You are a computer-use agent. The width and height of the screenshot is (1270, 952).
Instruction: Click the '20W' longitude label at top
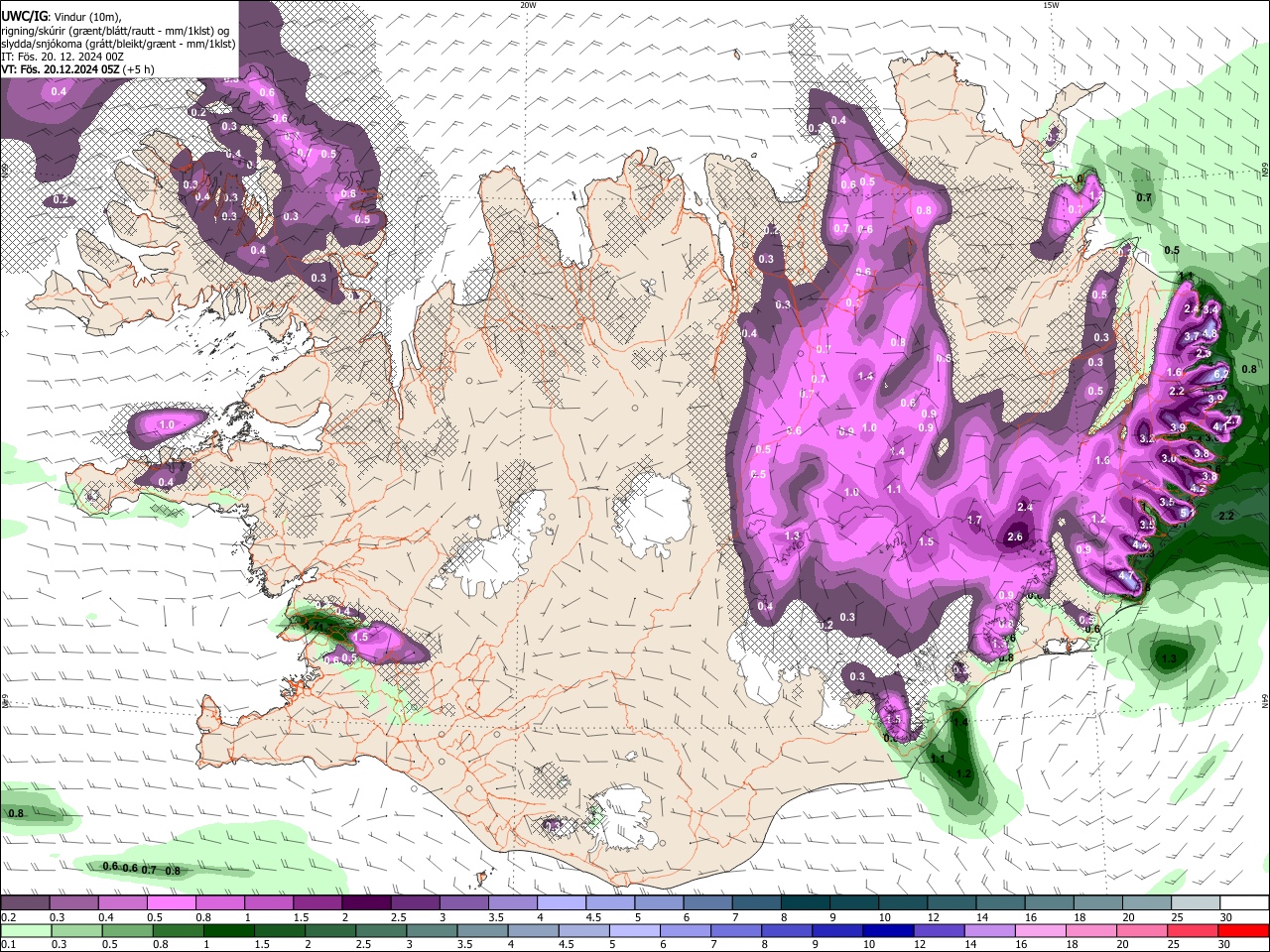528,5
